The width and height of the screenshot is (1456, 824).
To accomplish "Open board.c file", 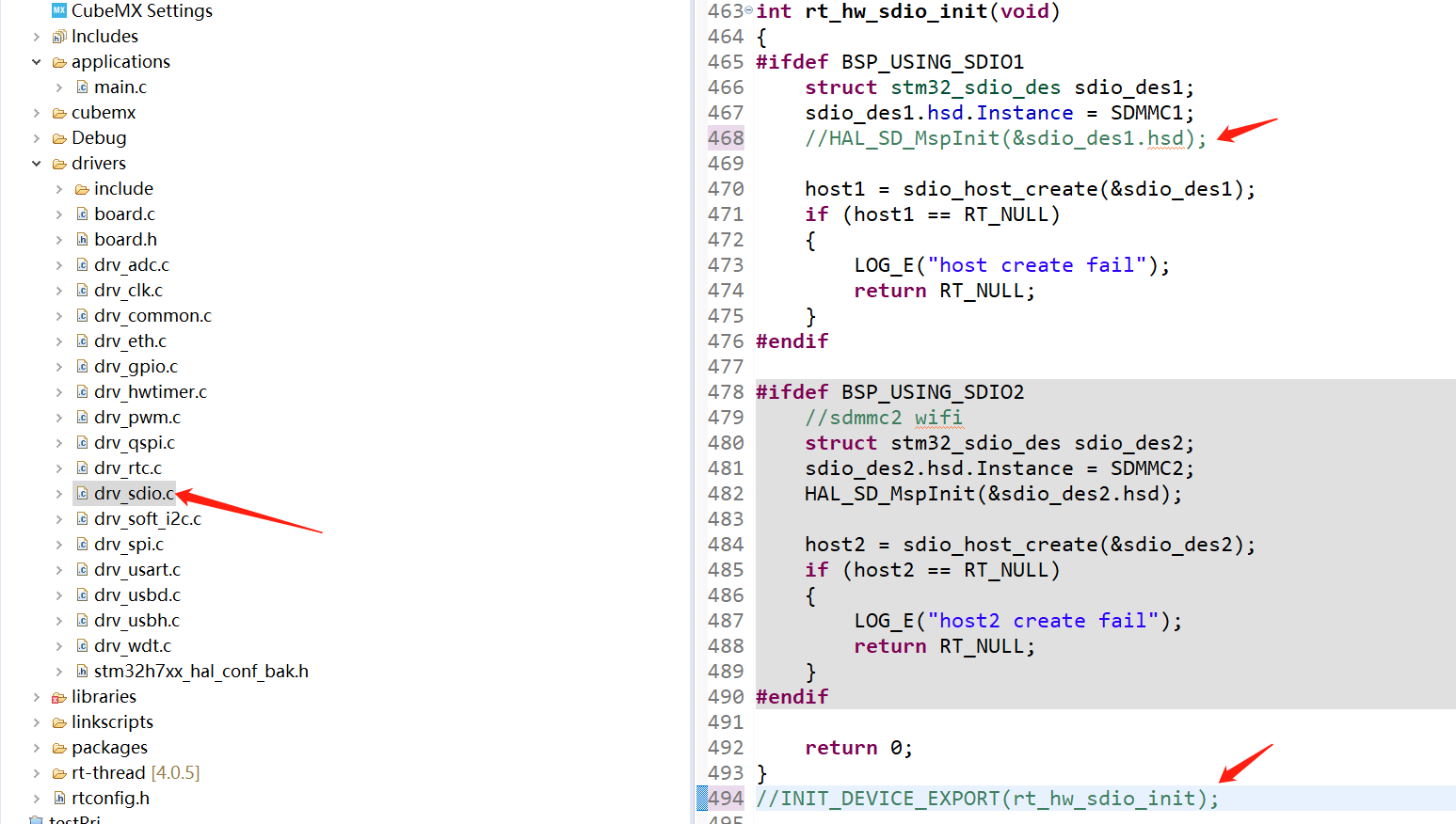I will click(x=124, y=214).
